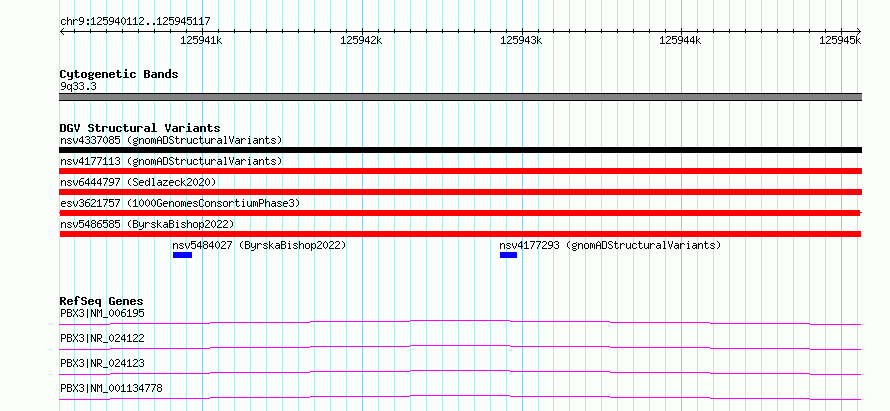Open the nsv6444797 Sedlazeck2020 label
Viewport: 890px width, 411px height.
pyautogui.click(x=138, y=182)
